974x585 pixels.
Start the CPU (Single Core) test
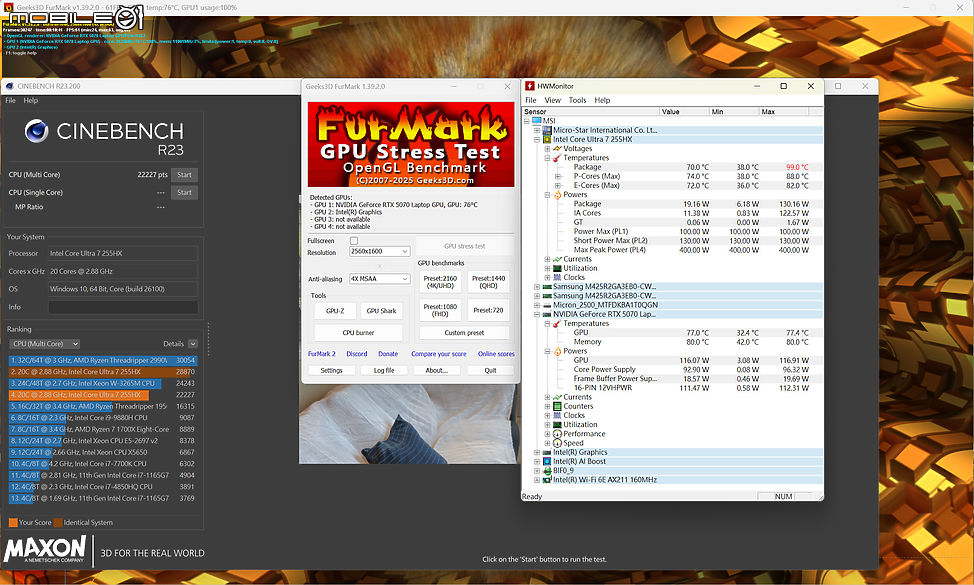[x=184, y=193]
